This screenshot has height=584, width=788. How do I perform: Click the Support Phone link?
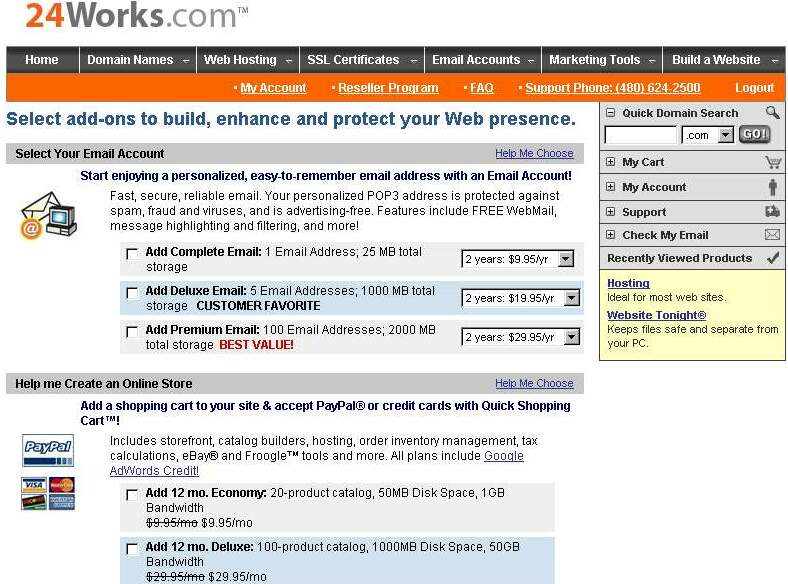[x=613, y=87]
